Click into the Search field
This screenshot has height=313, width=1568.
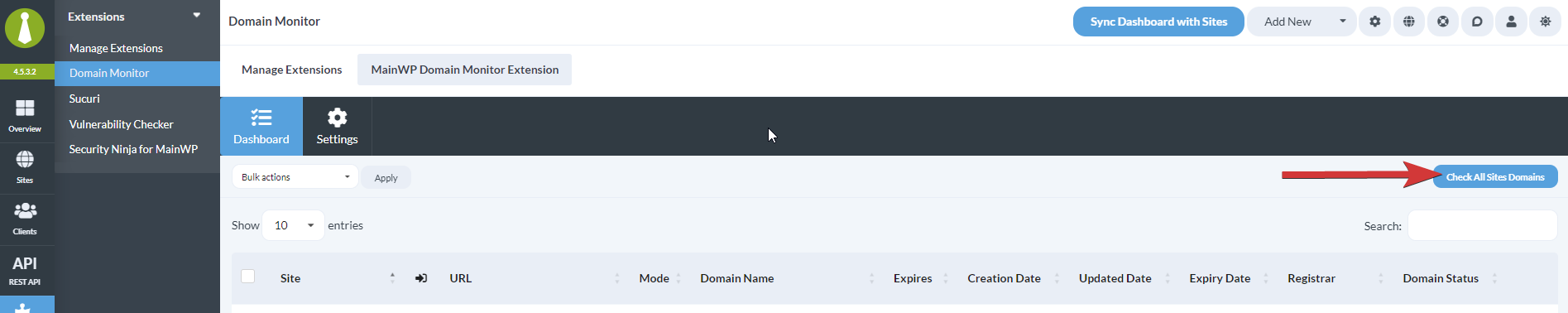(1483, 225)
